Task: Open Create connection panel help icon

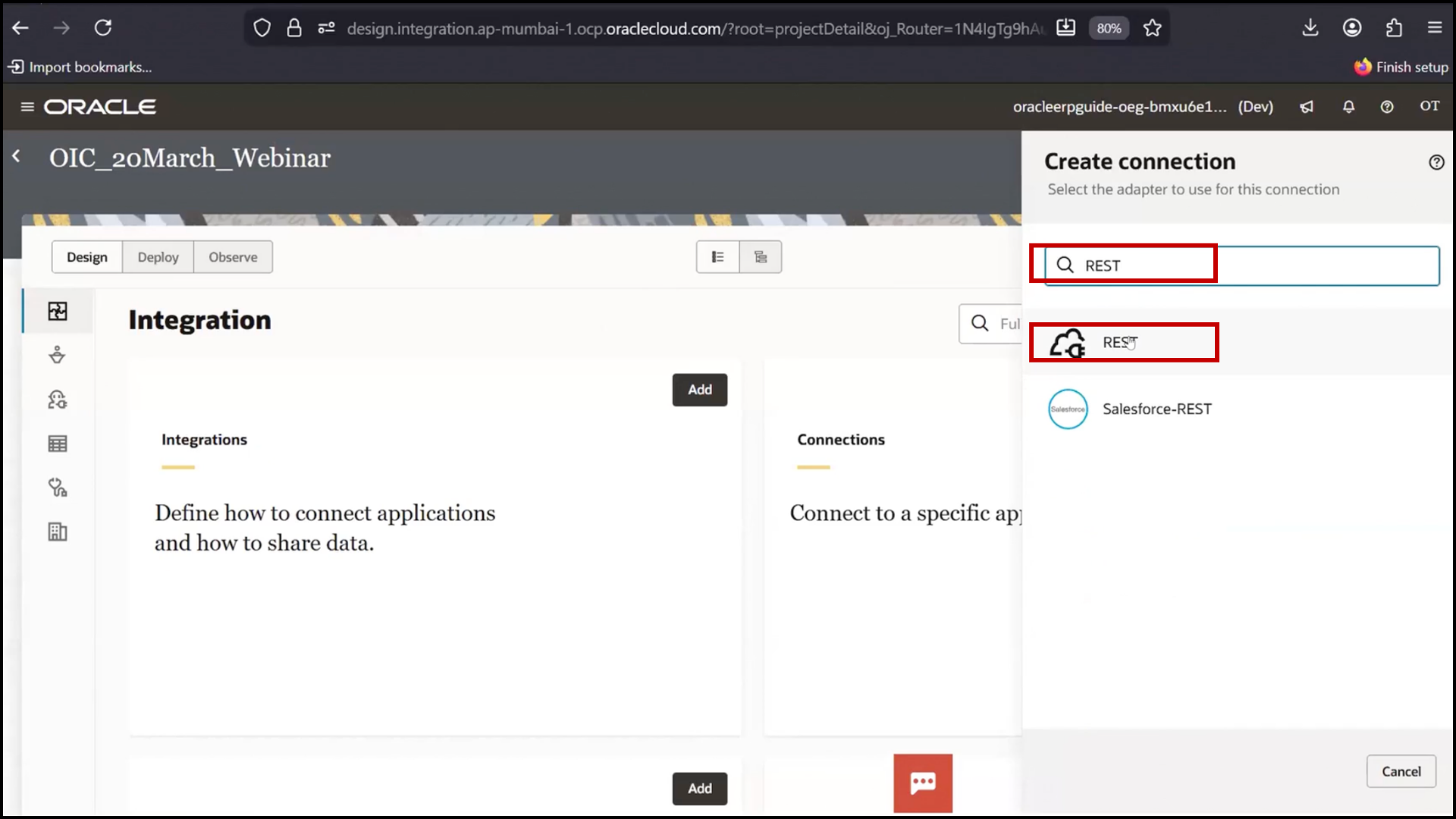Action: (x=1436, y=162)
